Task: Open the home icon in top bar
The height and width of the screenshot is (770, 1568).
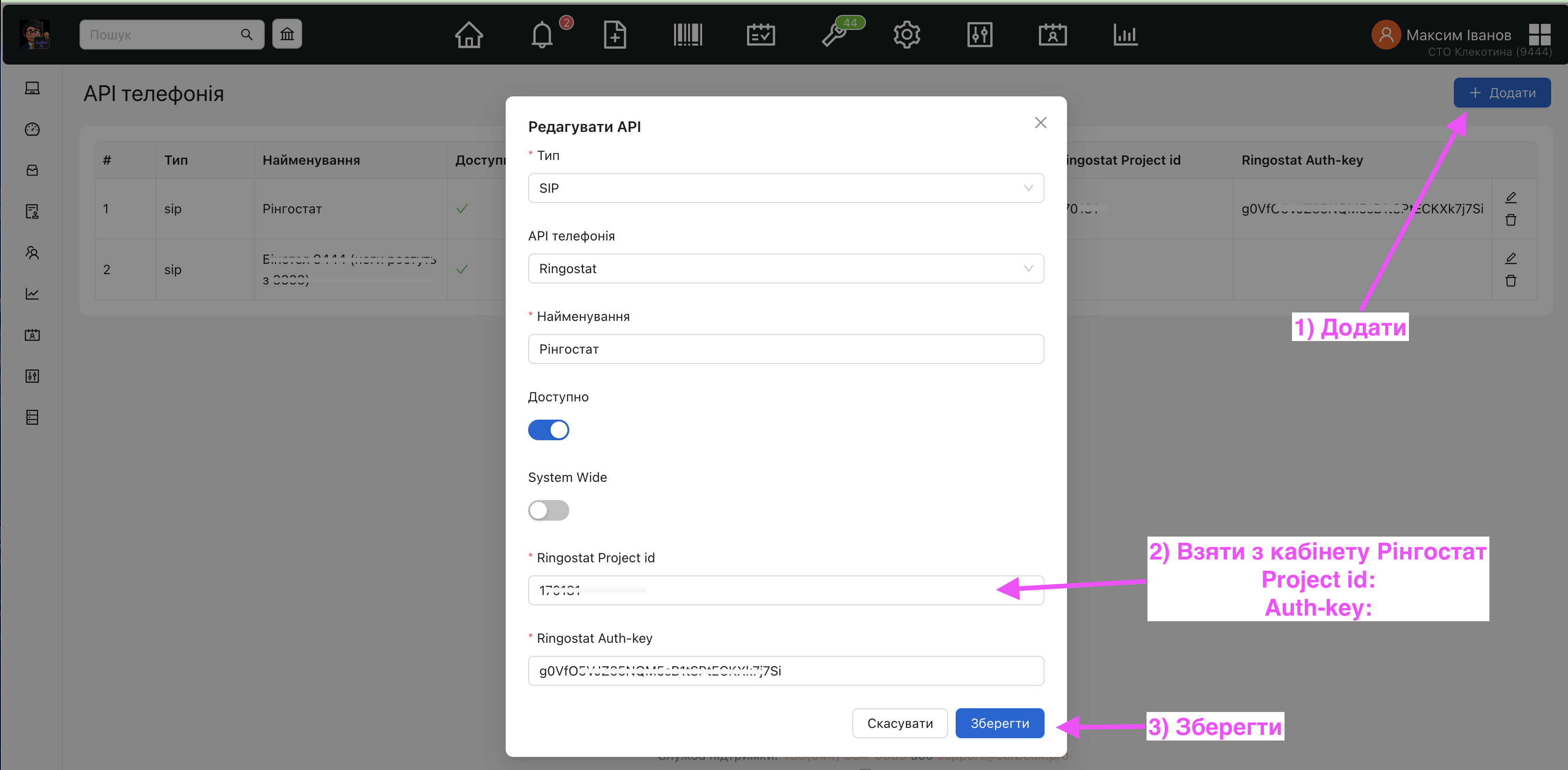Action: [x=469, y=35]
